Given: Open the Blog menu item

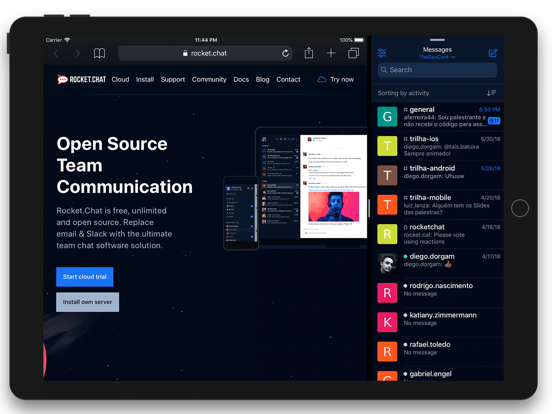Looking at the screenshot, I should [263, 80].
